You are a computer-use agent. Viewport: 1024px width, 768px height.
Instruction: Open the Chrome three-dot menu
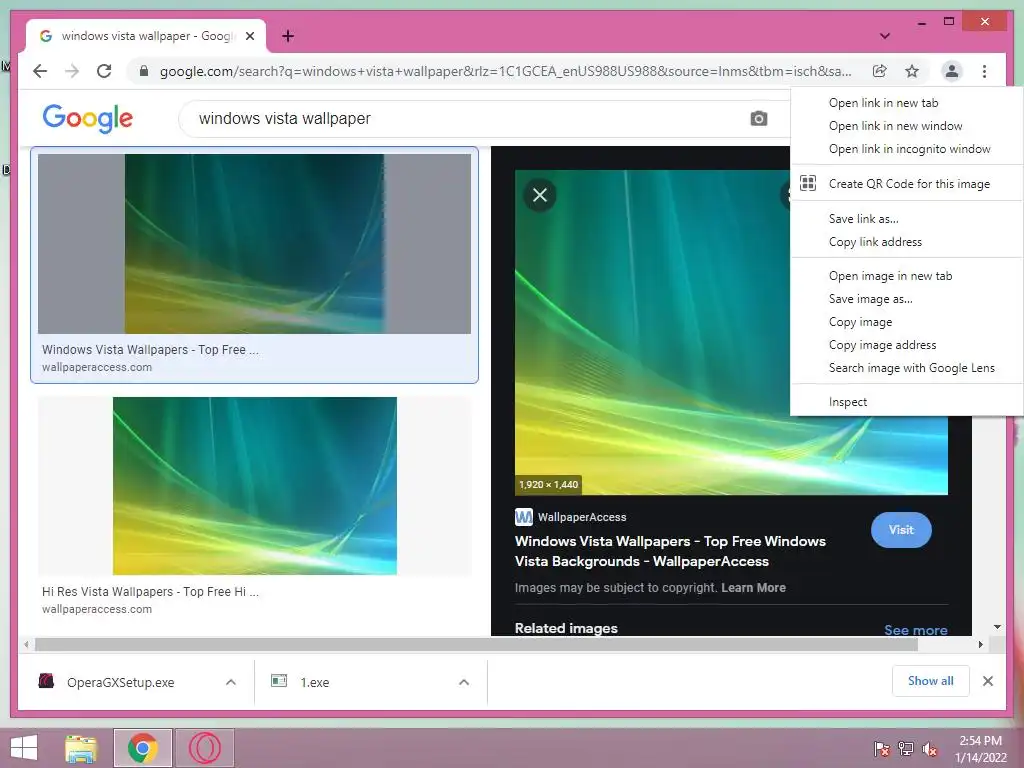click(x=984, y=71)
